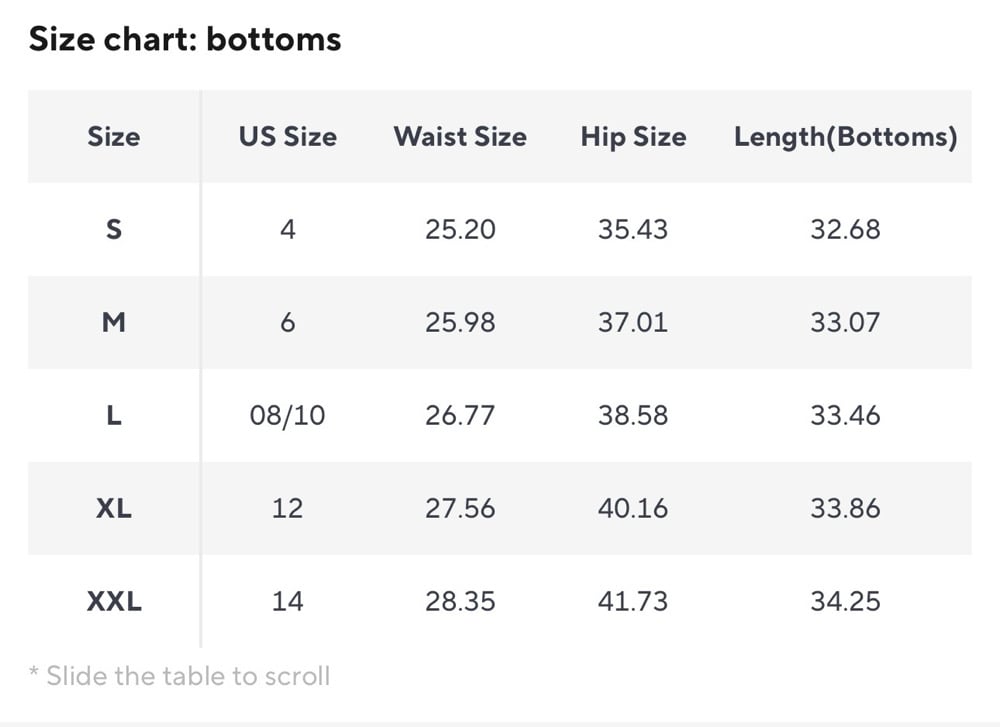Screen dimensions: 1000x727
Task: Click waist value 25.20 for size S
Action: click(x=460, y=229)
